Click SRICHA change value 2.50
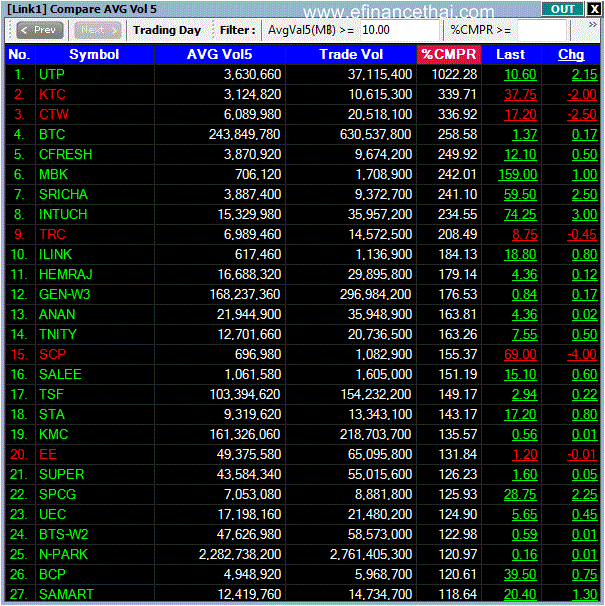Image resolution: width=605 pixels, height=606 pixels. (x=585, y=194)
